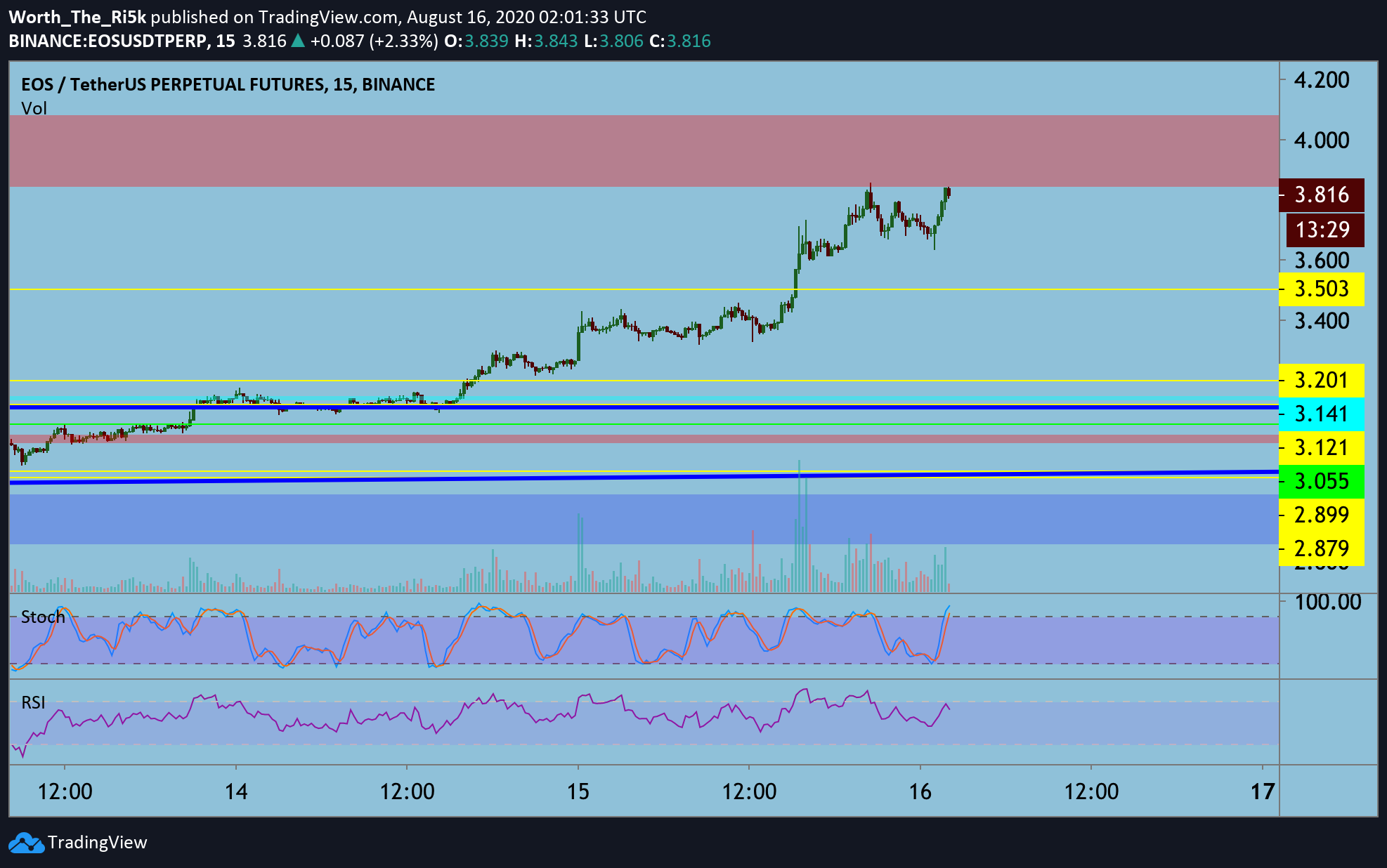Select the cyan 3.141 price level label

[1321, 414]
